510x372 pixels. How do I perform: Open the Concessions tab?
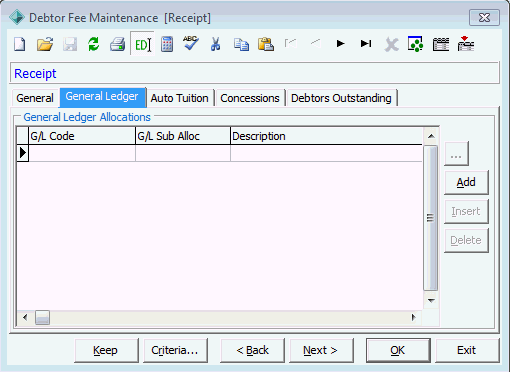point(250,98)
